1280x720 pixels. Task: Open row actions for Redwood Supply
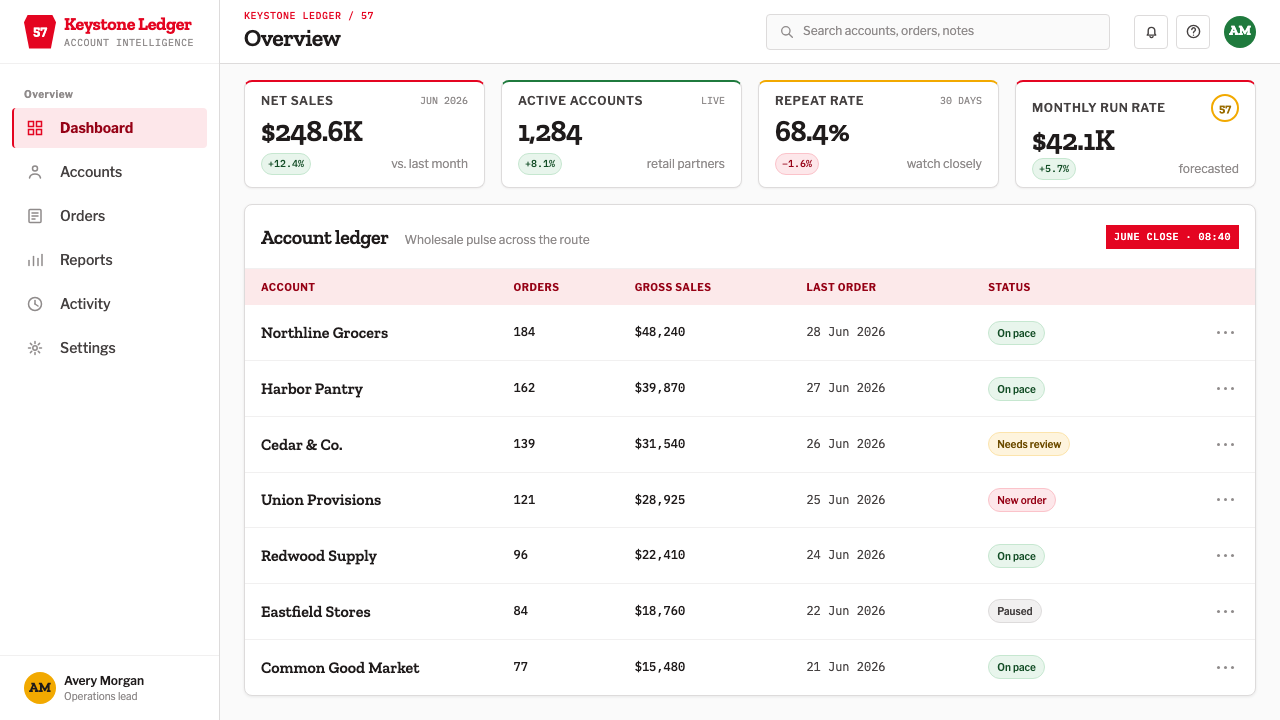[x=1225, y=556]
